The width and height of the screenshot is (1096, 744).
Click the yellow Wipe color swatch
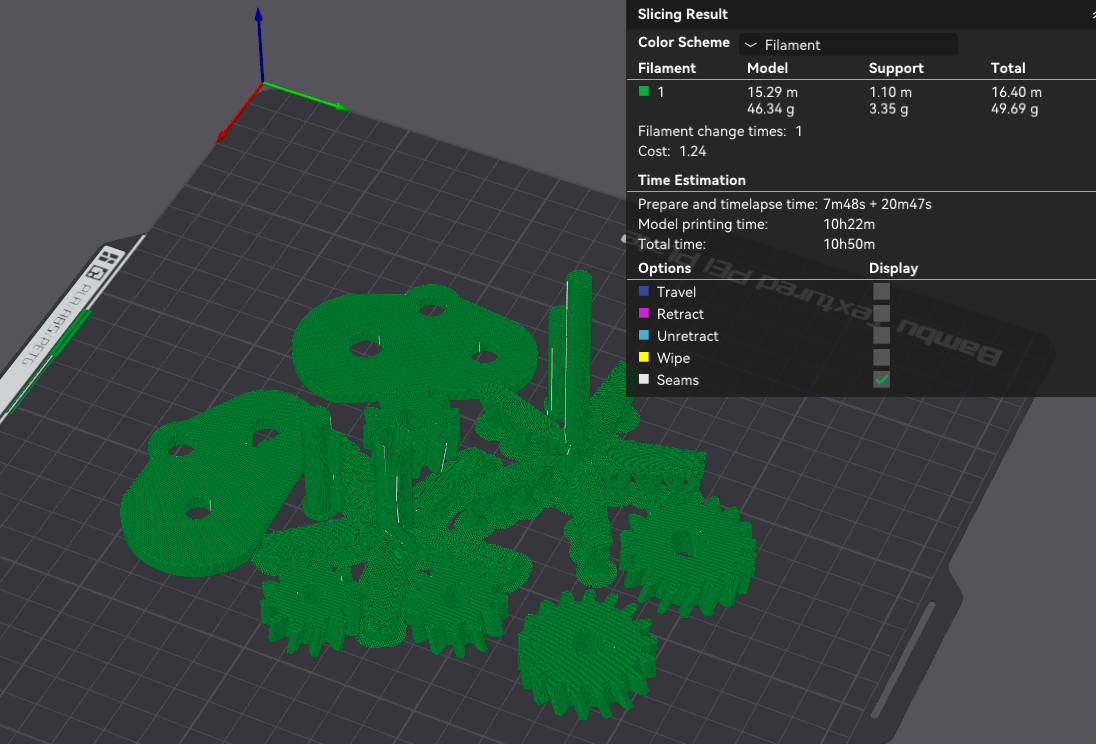644,357
